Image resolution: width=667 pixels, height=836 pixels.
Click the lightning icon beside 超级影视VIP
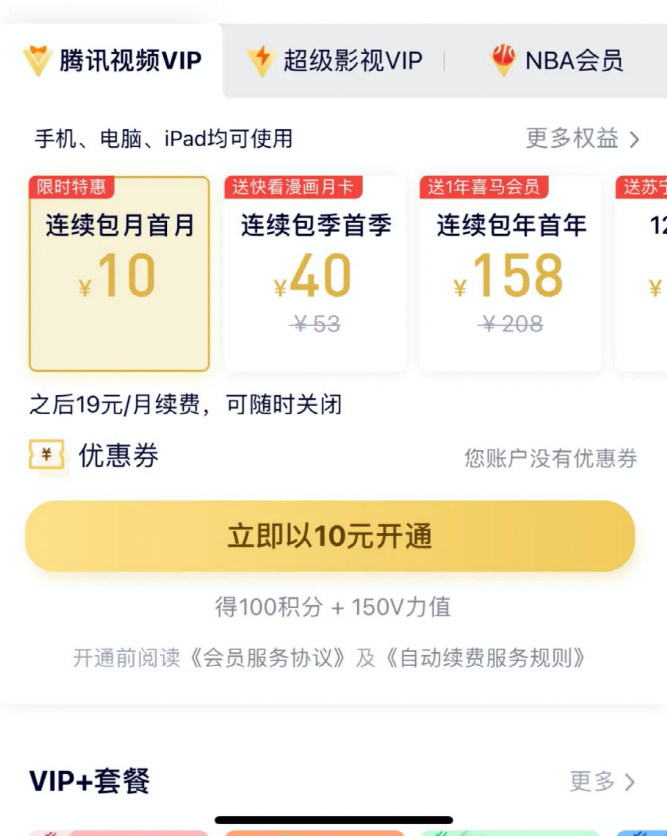[x=261, y=58]
